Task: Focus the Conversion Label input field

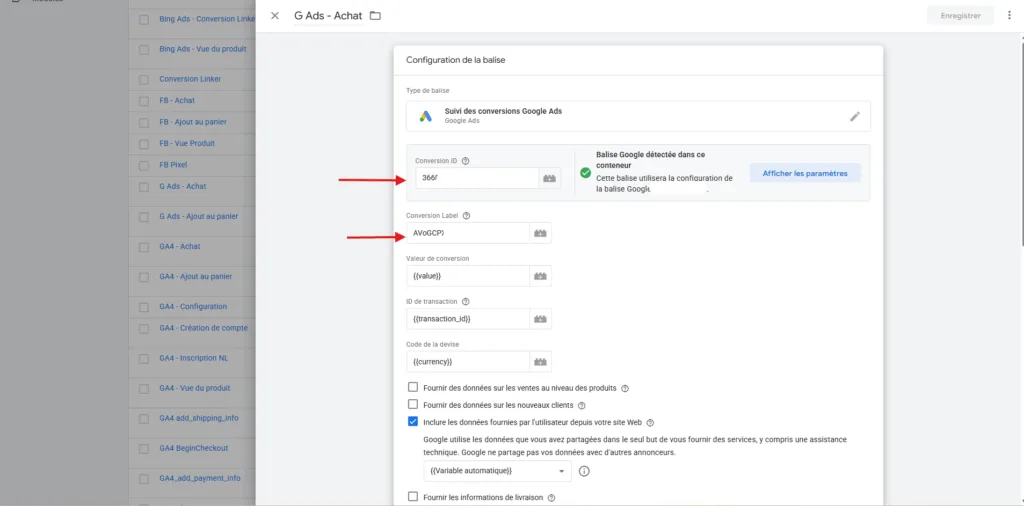Action: pyautogui.click(x=468, y=233)
